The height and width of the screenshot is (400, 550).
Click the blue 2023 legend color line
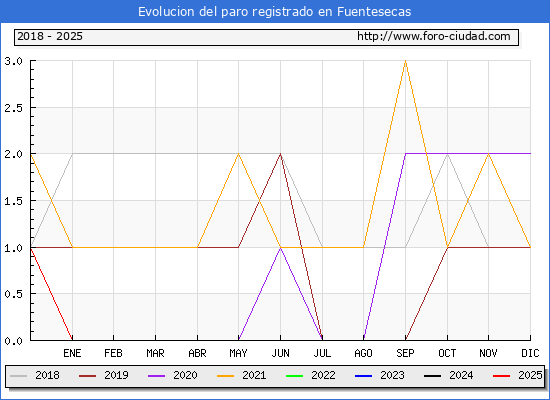[x=363, y=376]
